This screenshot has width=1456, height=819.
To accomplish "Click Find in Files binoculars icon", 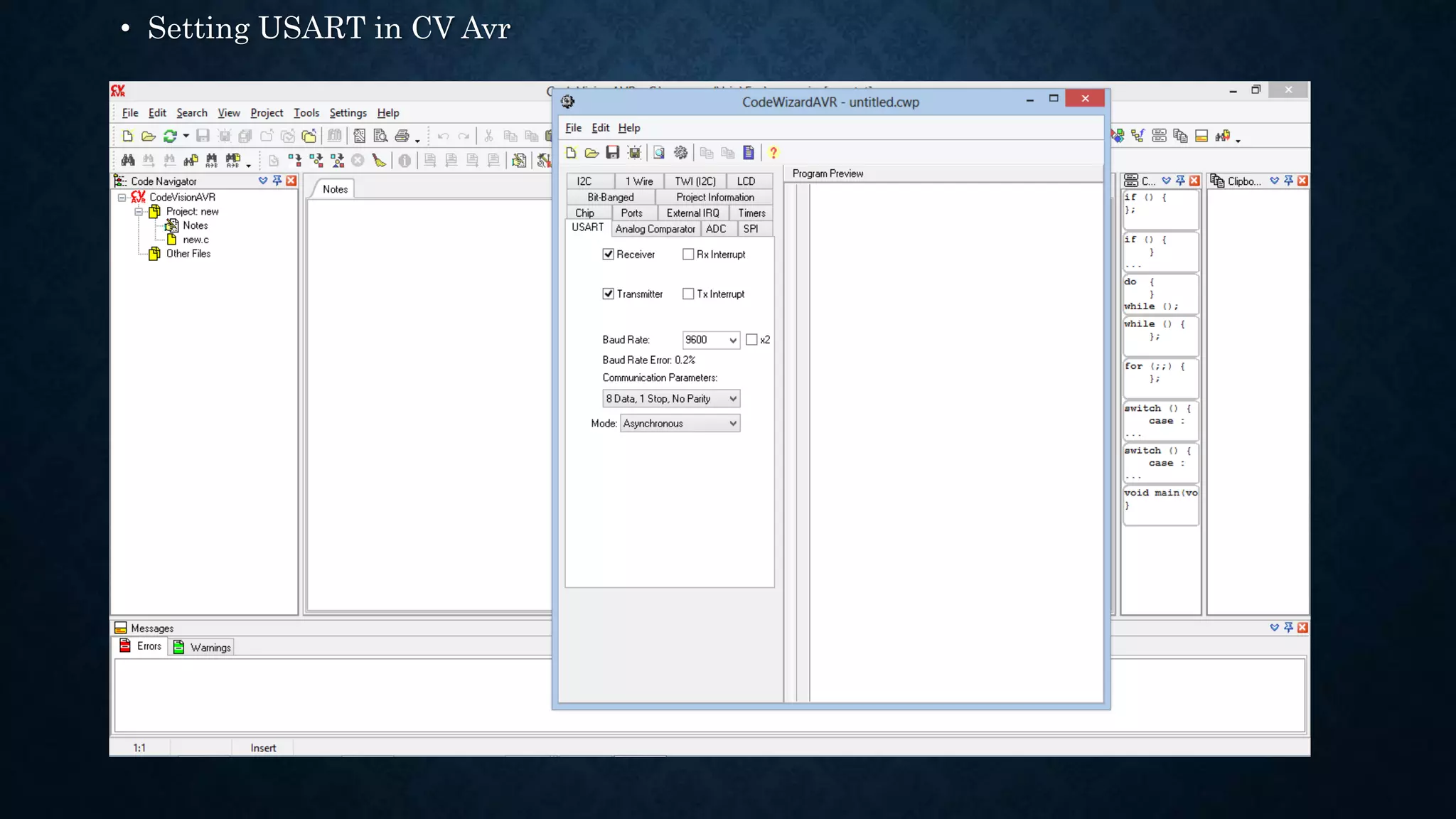I will pyautogui.click(x=191, y=161).
